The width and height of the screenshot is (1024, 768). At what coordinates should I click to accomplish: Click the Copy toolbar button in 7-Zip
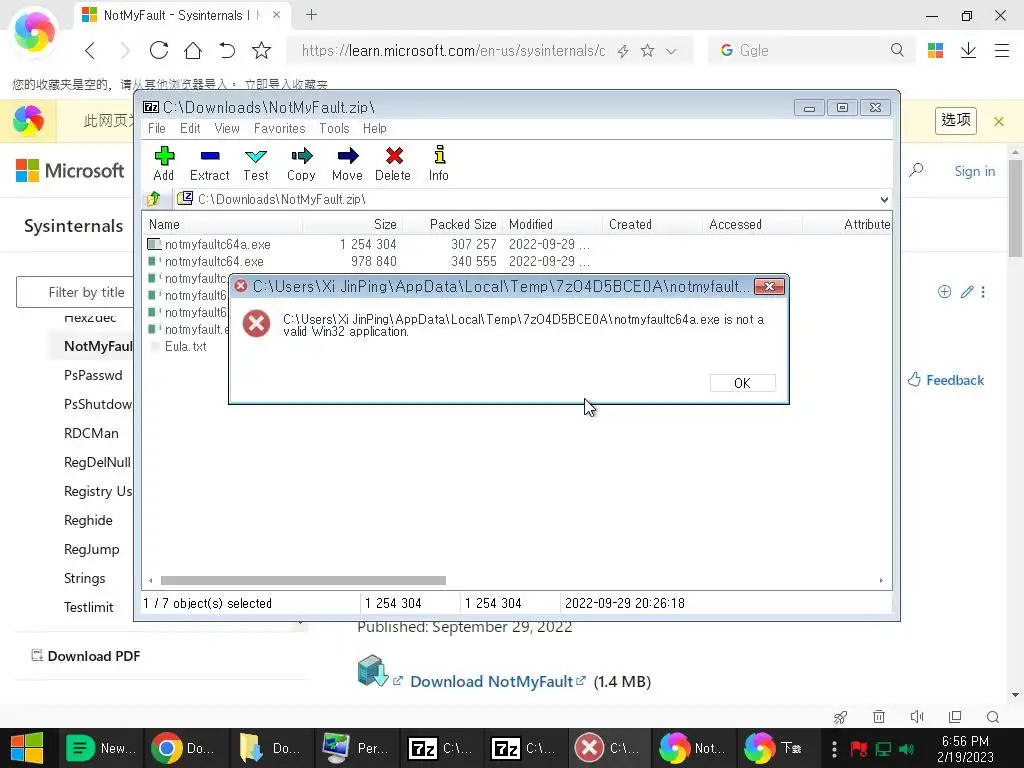coord(301,164)
